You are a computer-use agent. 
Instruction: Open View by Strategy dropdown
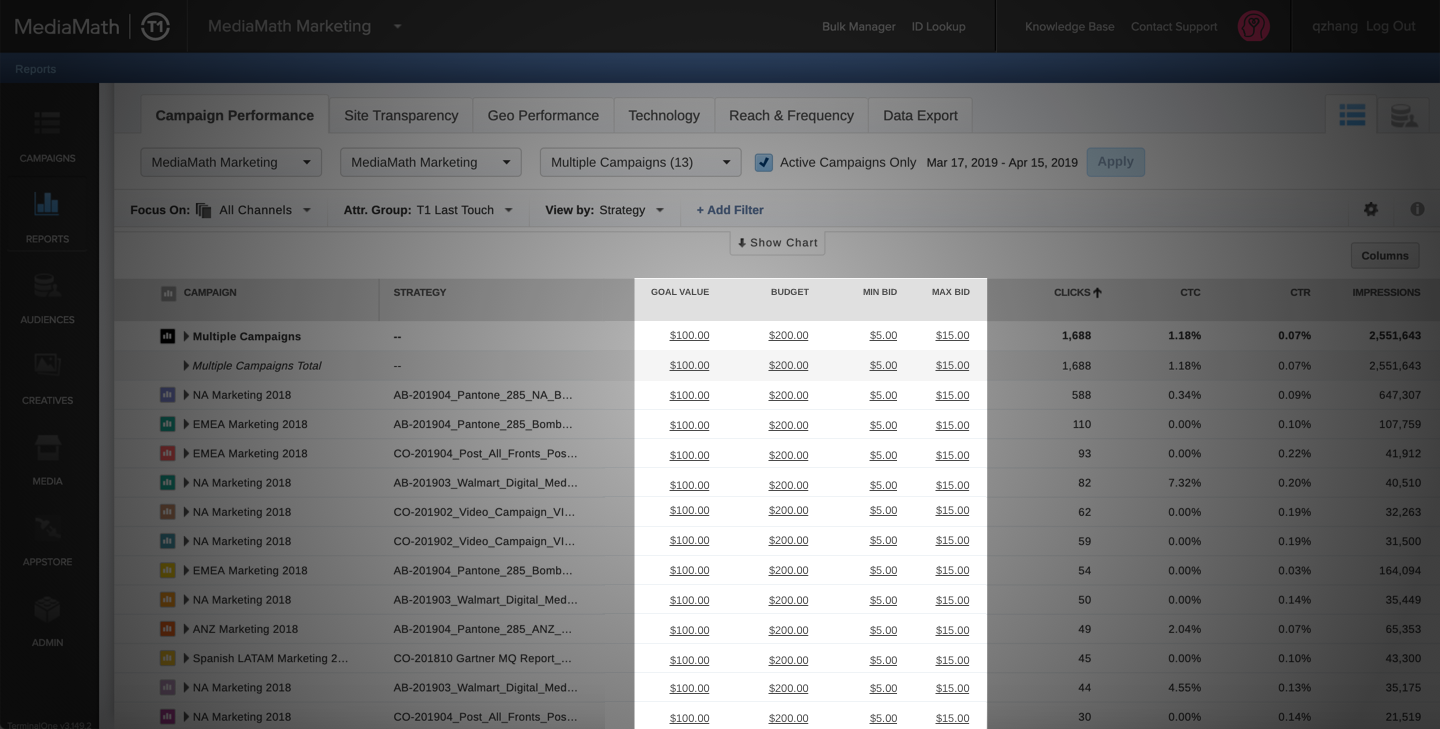click(632, 210)
